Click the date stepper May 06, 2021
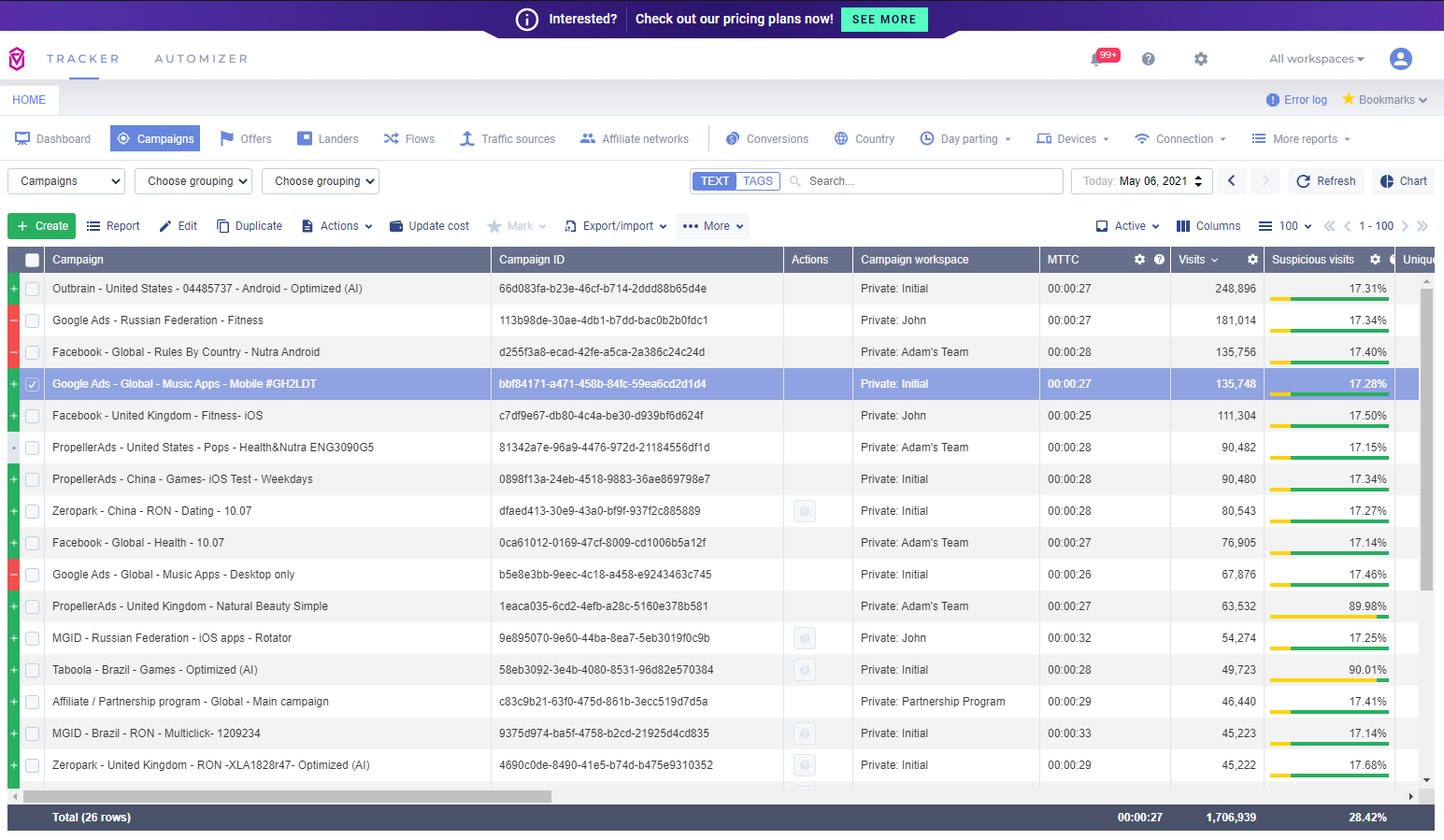1444x840 pixels. 1142,181
